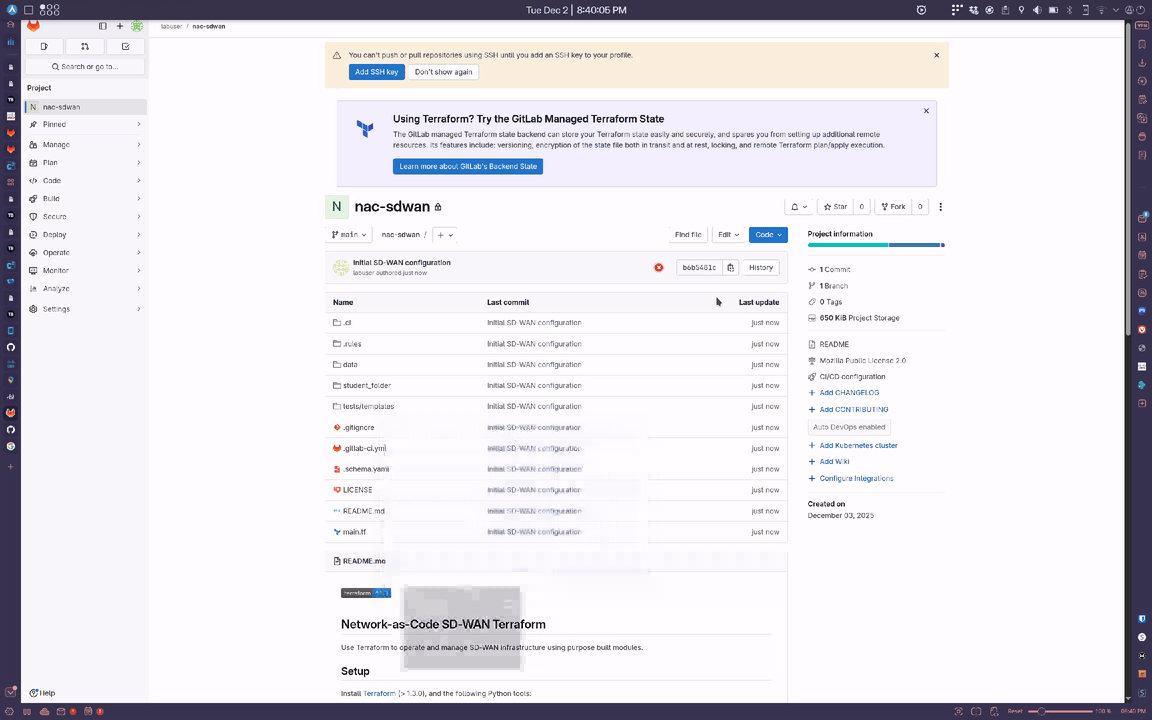The width and height of the screenshot is (1152, 720).
Task: Open Wi-Fi menu in system tray
Action: pos(1101,10)
